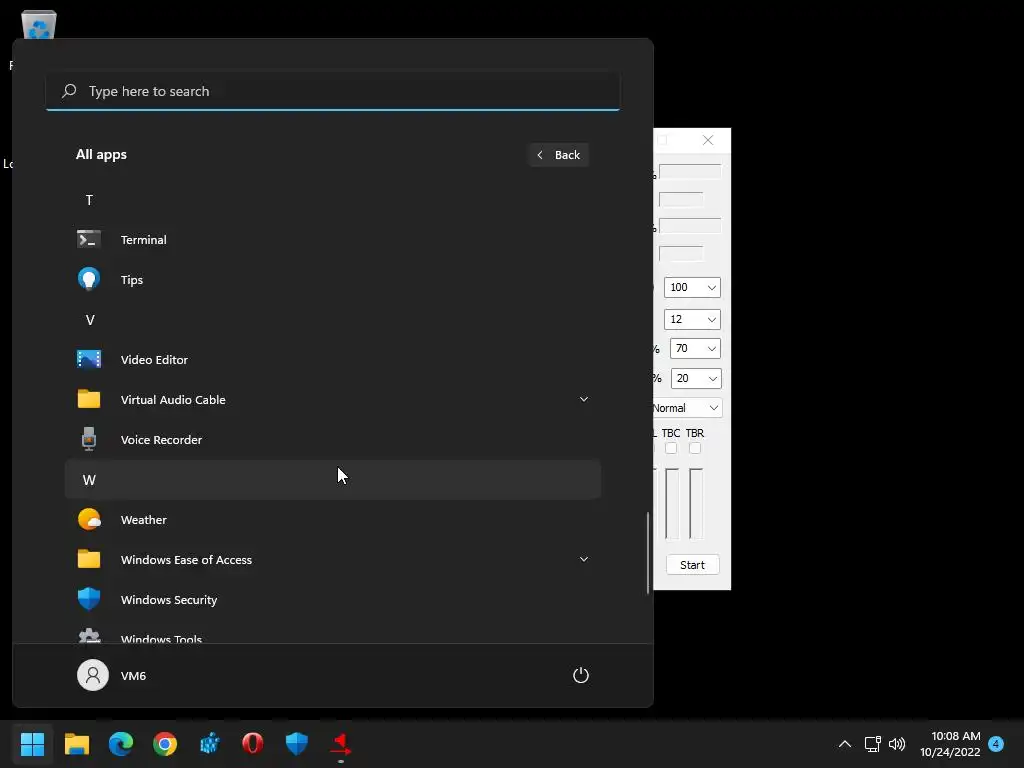
Task: Select the Weather label
Action: coord(144,520)
